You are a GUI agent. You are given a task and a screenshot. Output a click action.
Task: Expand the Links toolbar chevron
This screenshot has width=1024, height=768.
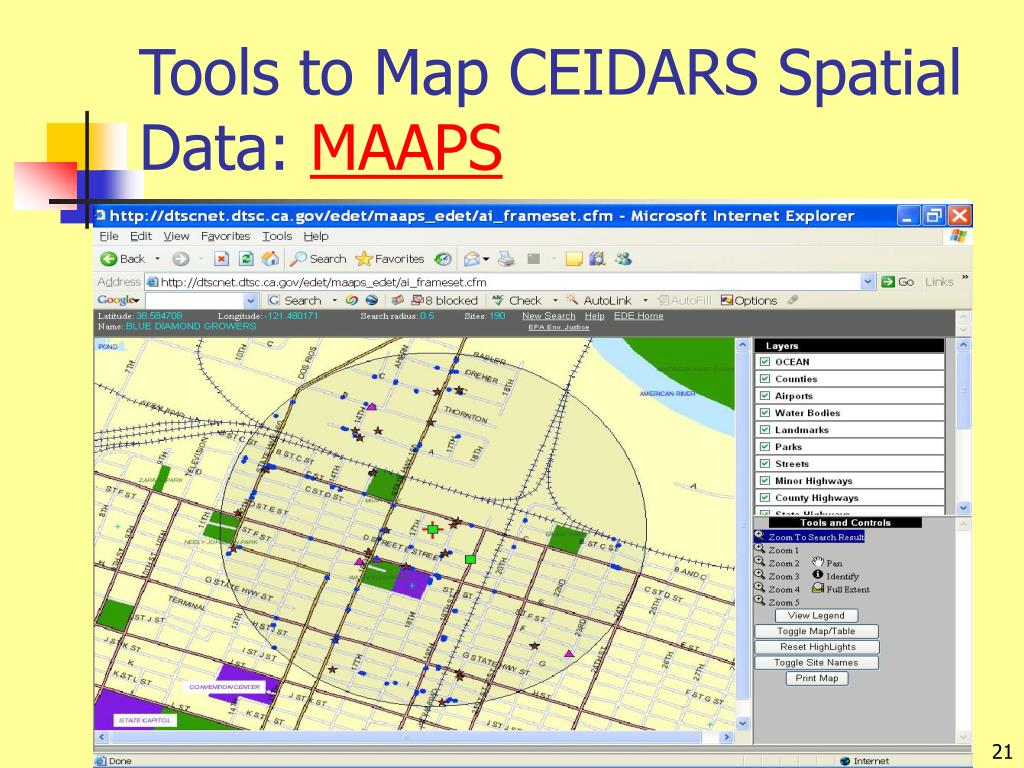tap(965, 278)
